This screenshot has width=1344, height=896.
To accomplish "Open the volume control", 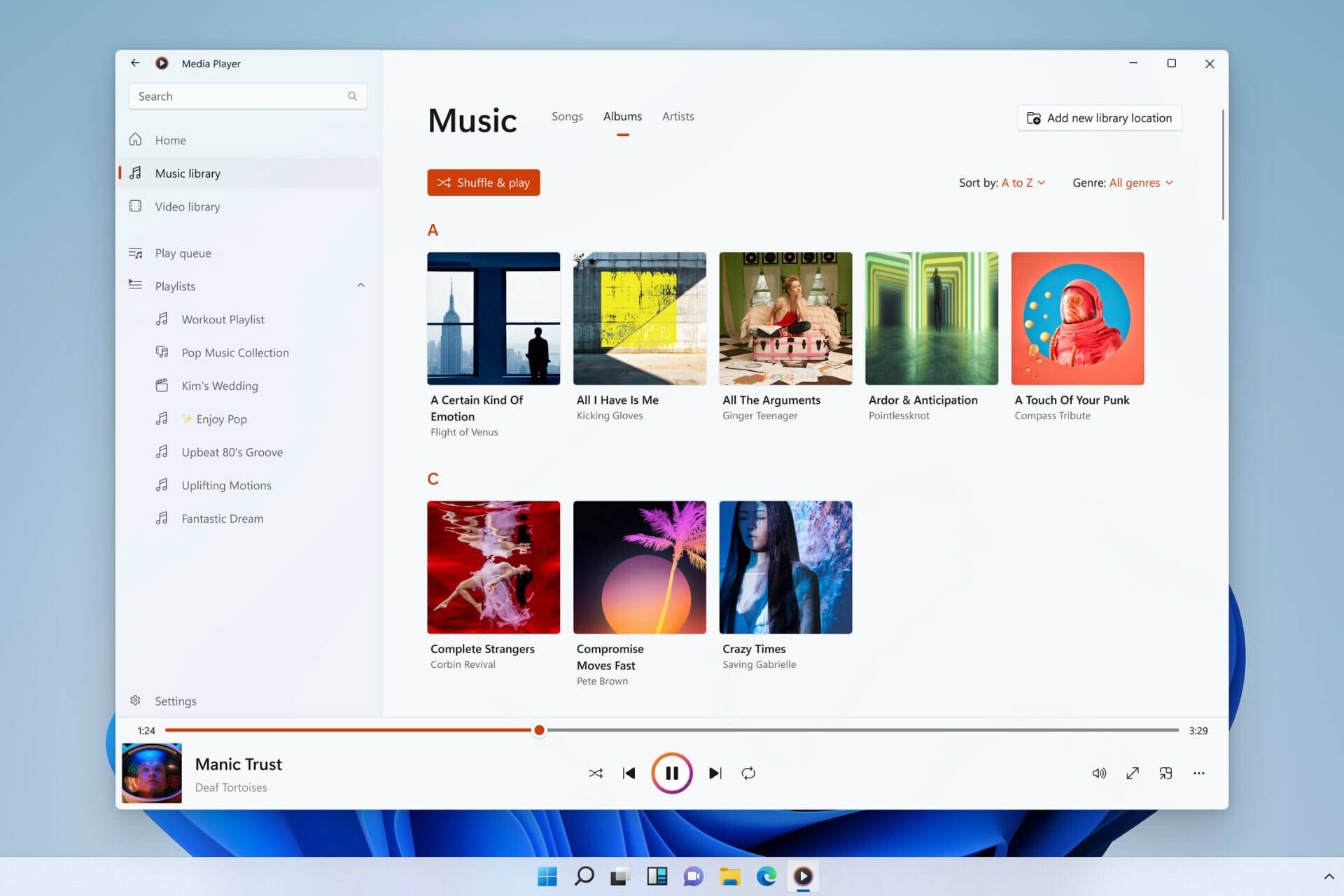I will pyautogui.click(x=1099, y=773).
